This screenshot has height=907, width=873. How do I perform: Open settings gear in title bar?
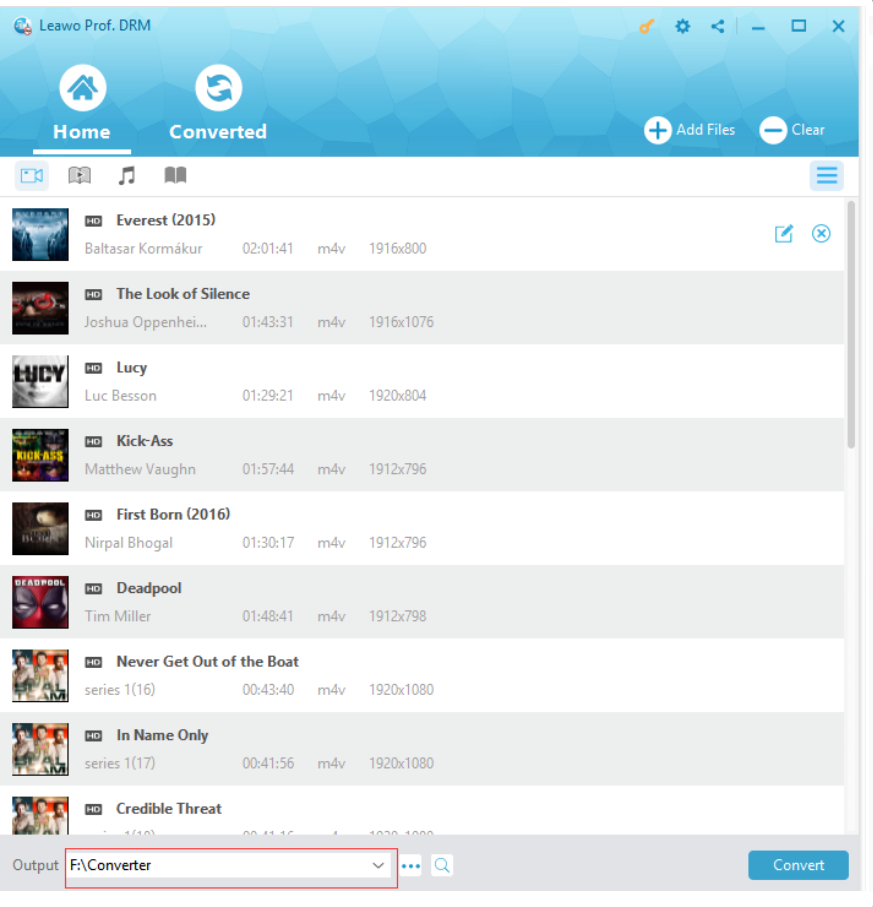click(x=683, y=26)
